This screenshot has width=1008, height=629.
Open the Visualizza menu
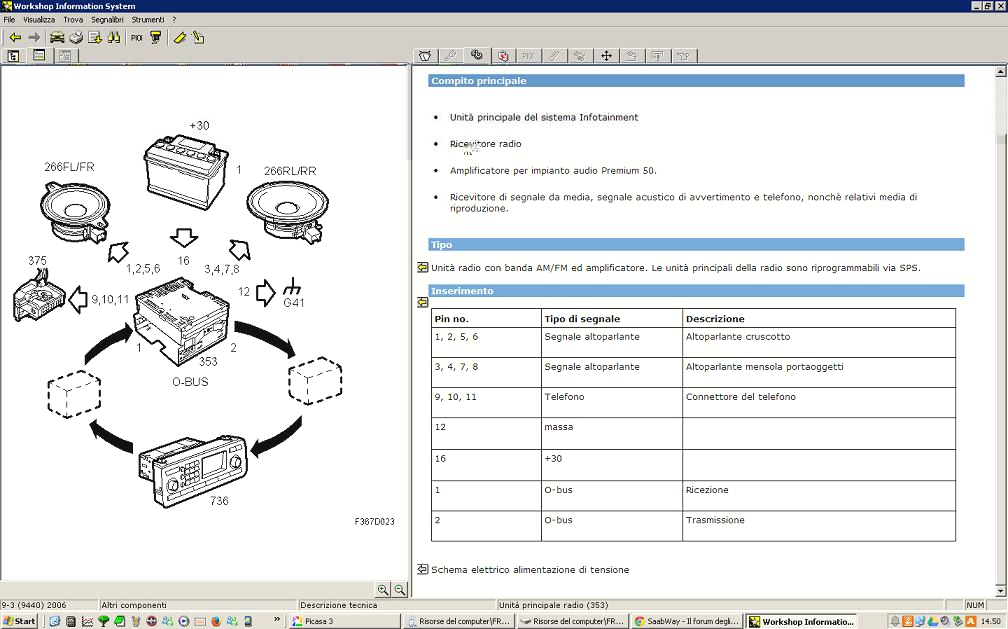[39, 20]
